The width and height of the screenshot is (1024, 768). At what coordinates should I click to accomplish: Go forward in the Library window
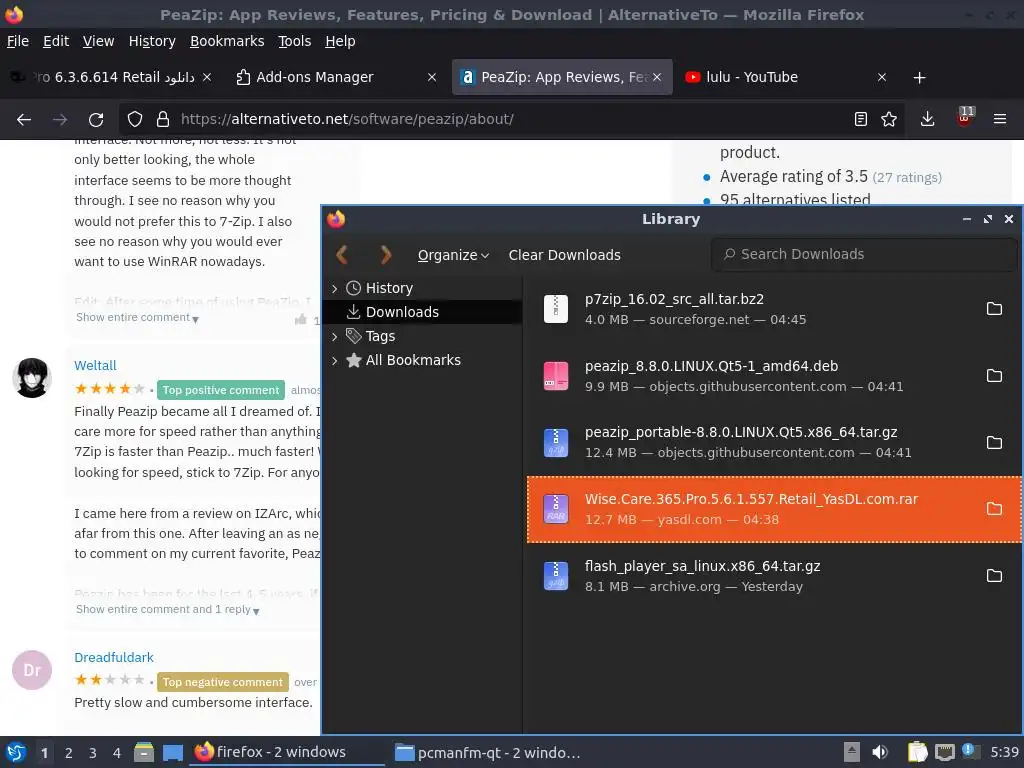point(386,255)
